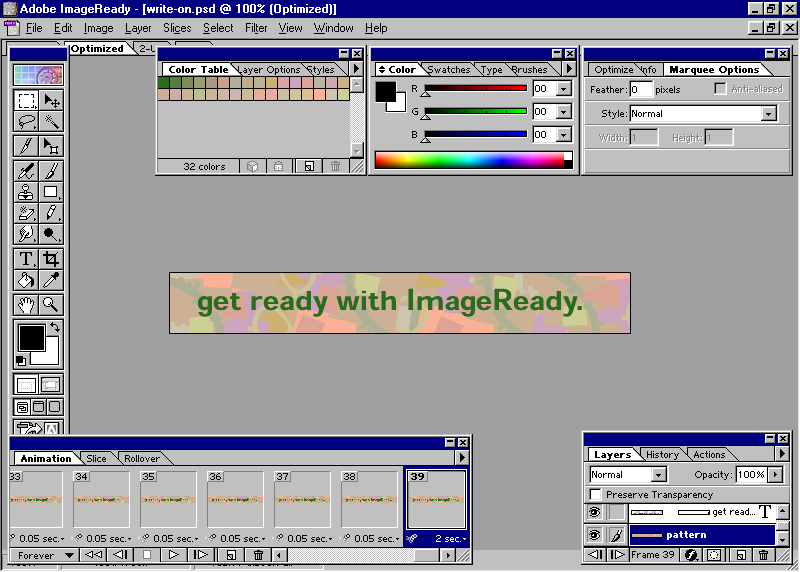Open the Slices menu

pyautogui.click(x=177, y=28)
